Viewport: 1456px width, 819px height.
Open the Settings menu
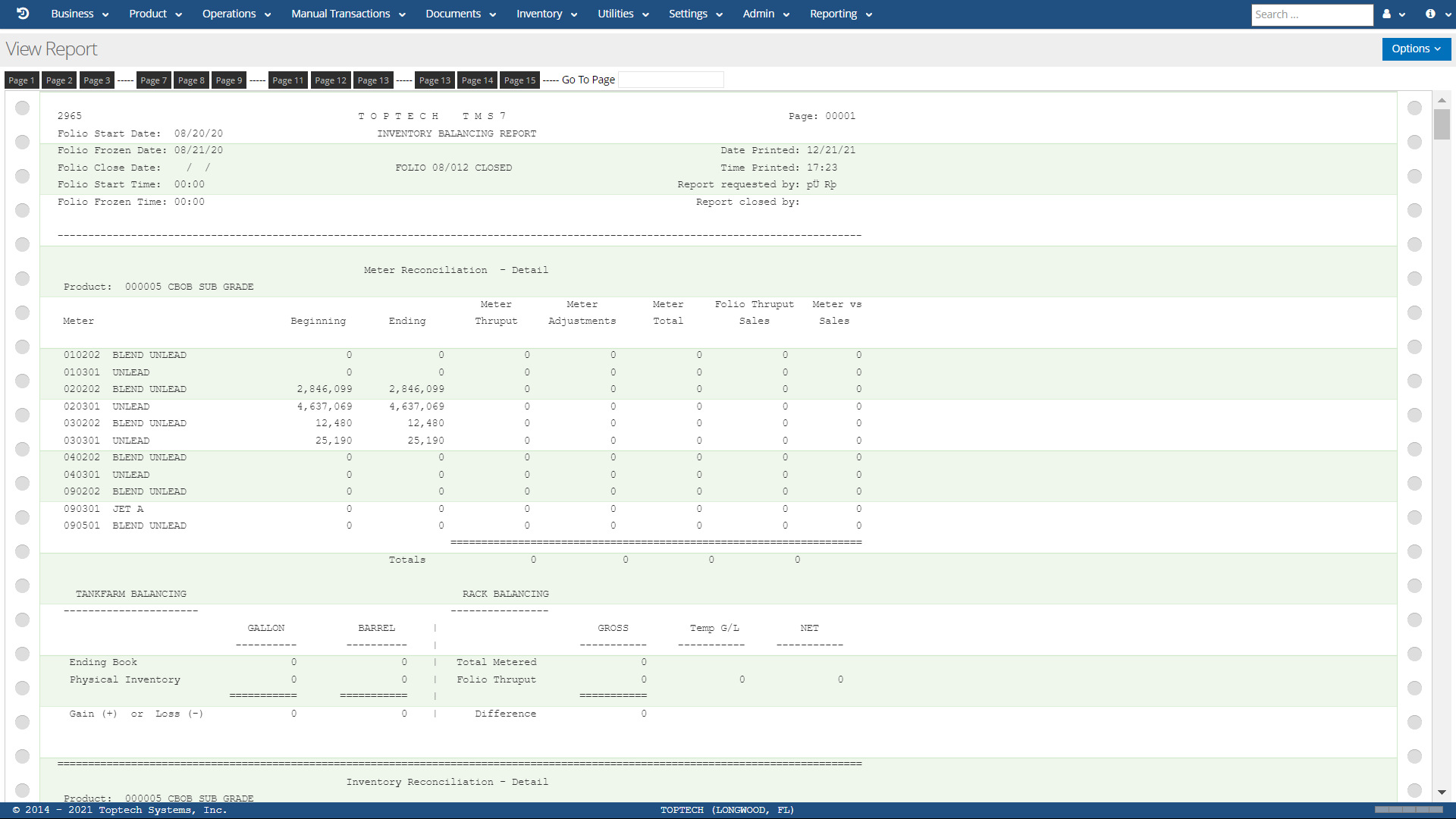695,14
